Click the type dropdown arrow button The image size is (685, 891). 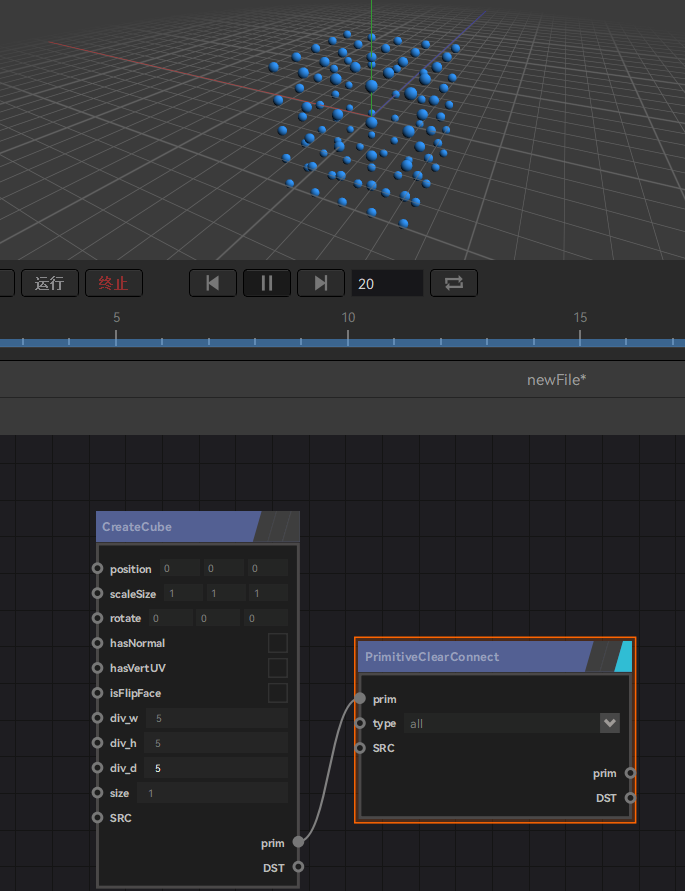pos(609,723)
